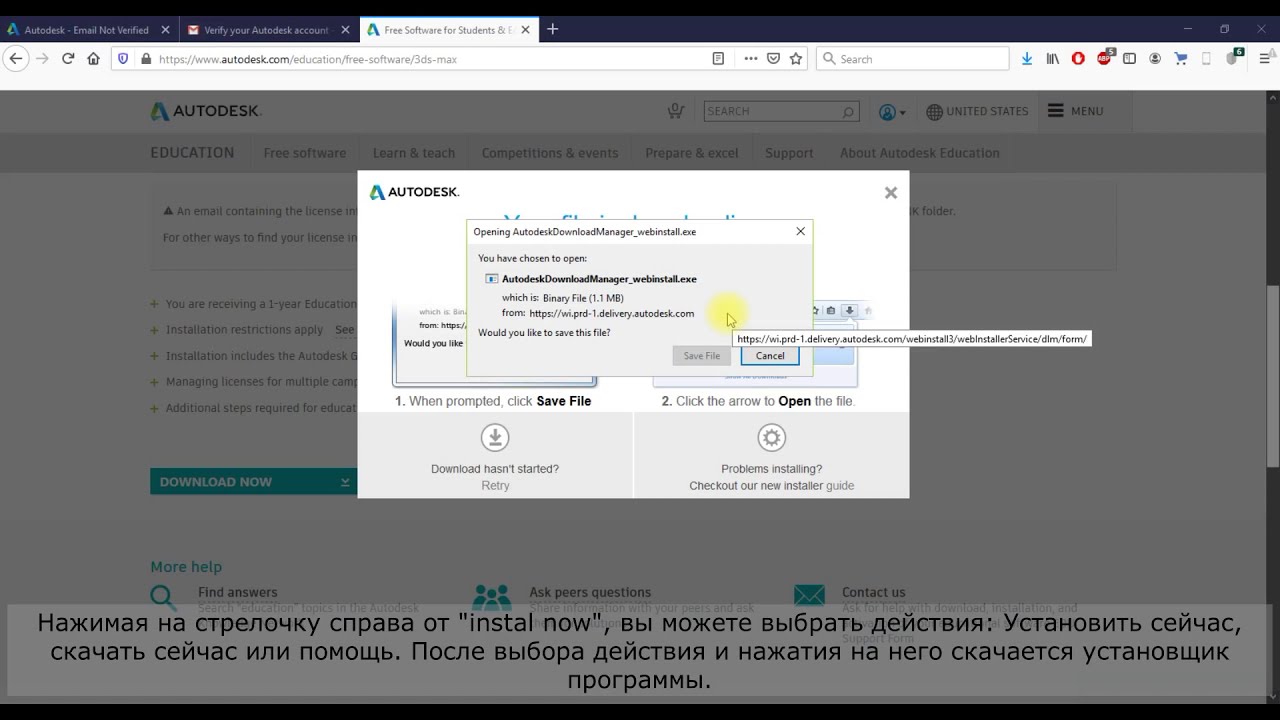Click the Problems installing gear icon
1280x720 pixels.
(771, 438)
